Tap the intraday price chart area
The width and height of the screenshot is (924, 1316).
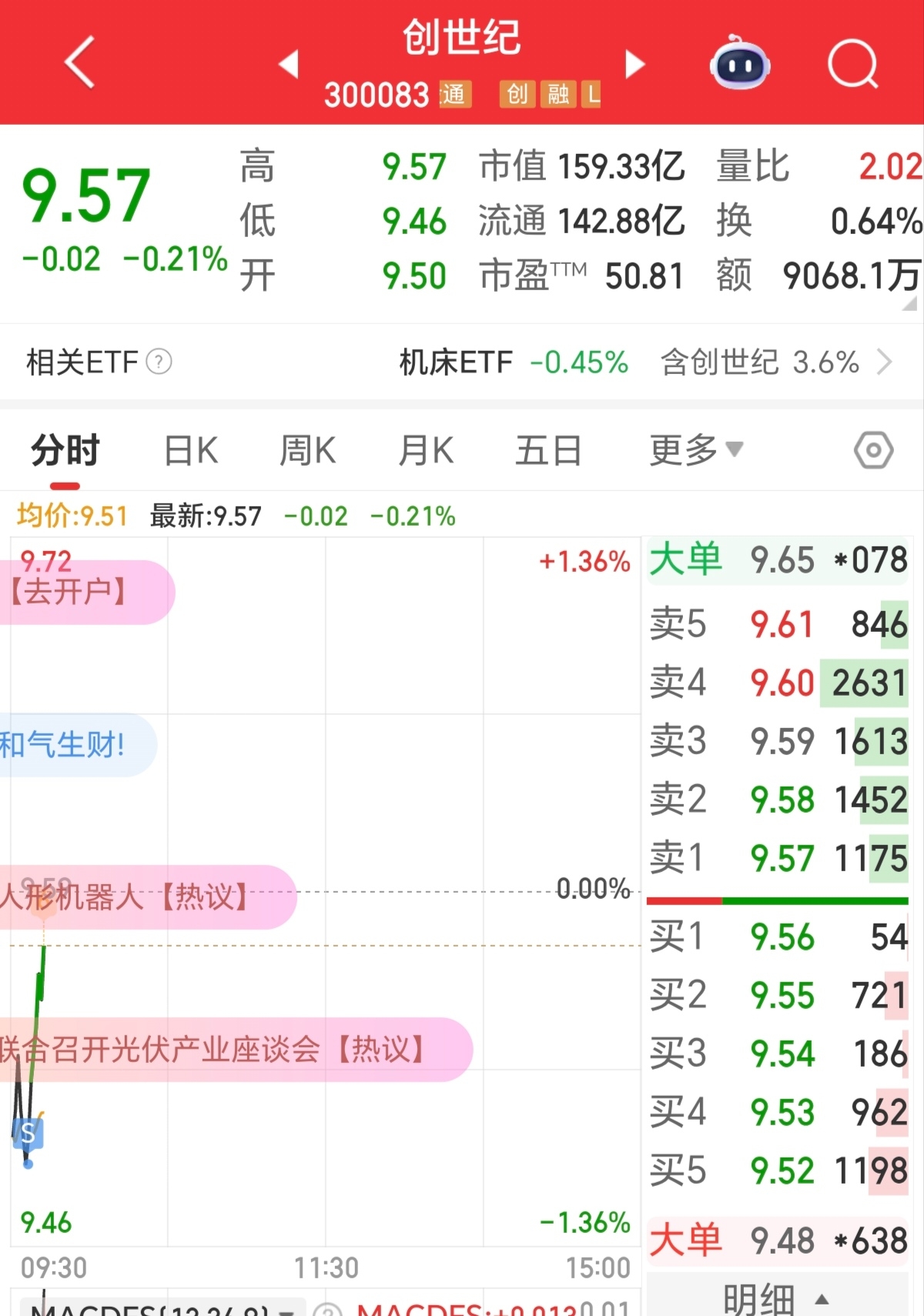click(x=326, y=891)
